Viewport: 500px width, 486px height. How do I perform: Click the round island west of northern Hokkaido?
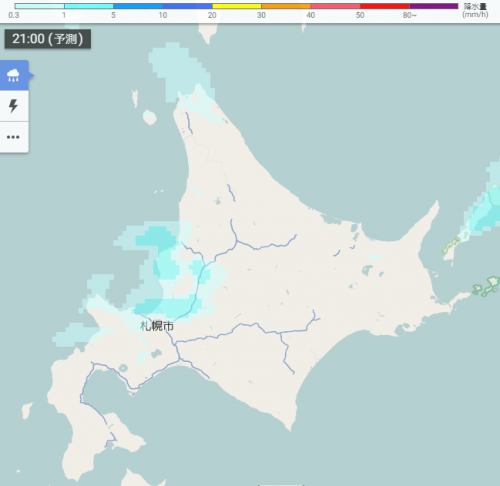pyautogui.click(x=149, y=117)
